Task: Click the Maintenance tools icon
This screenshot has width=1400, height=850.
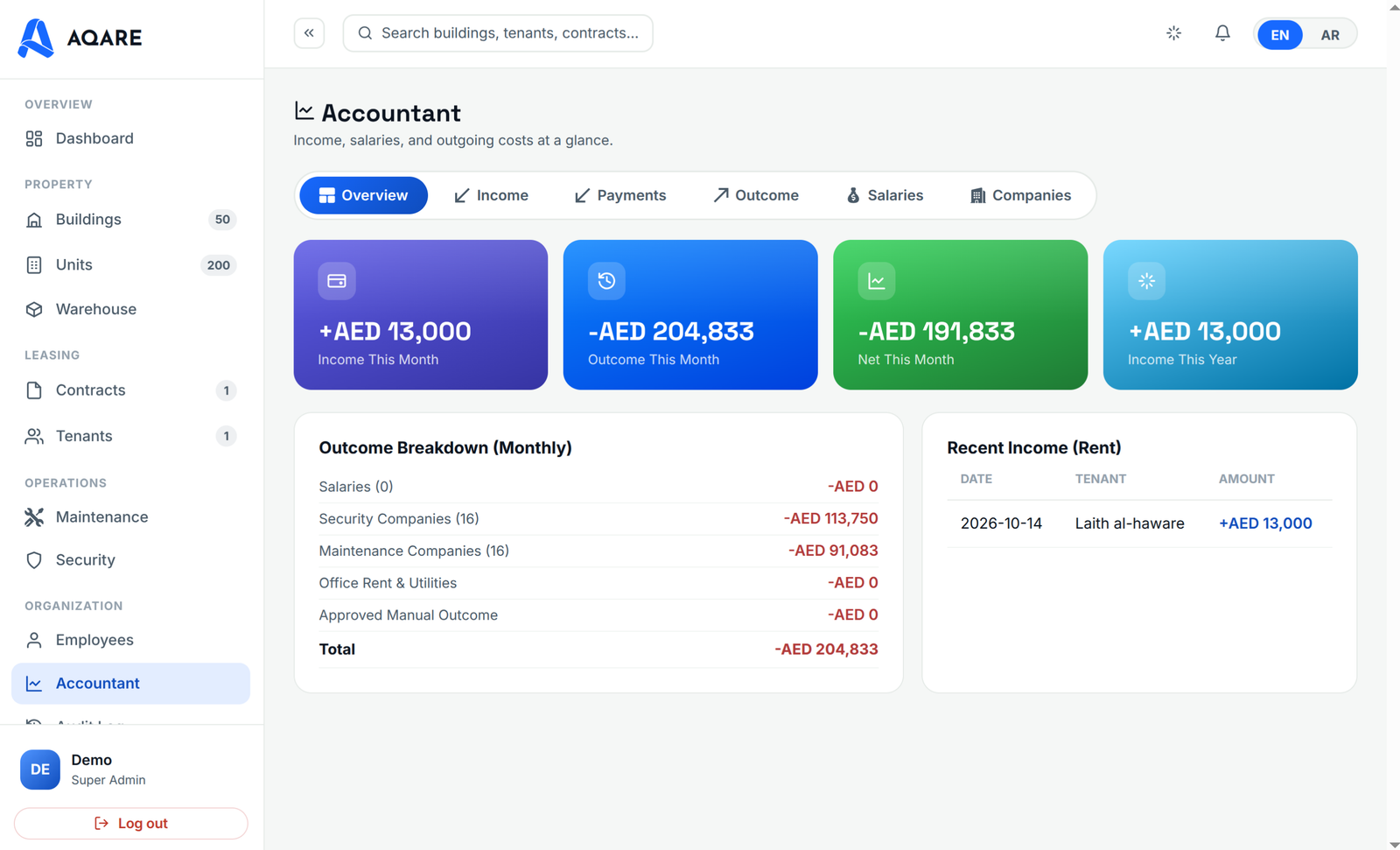Action: pos(34,517)
